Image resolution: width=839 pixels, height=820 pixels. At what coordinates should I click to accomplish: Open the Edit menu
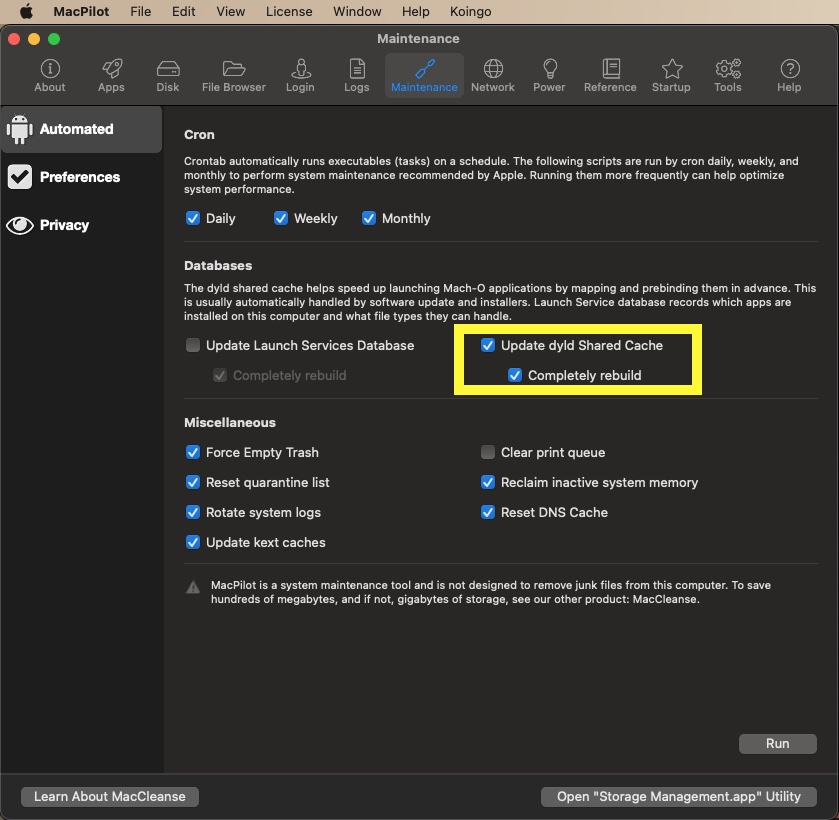(184, 11)
